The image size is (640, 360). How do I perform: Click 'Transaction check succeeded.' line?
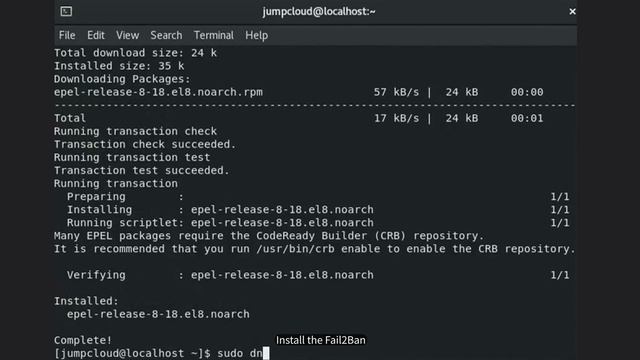click(145, 144)
